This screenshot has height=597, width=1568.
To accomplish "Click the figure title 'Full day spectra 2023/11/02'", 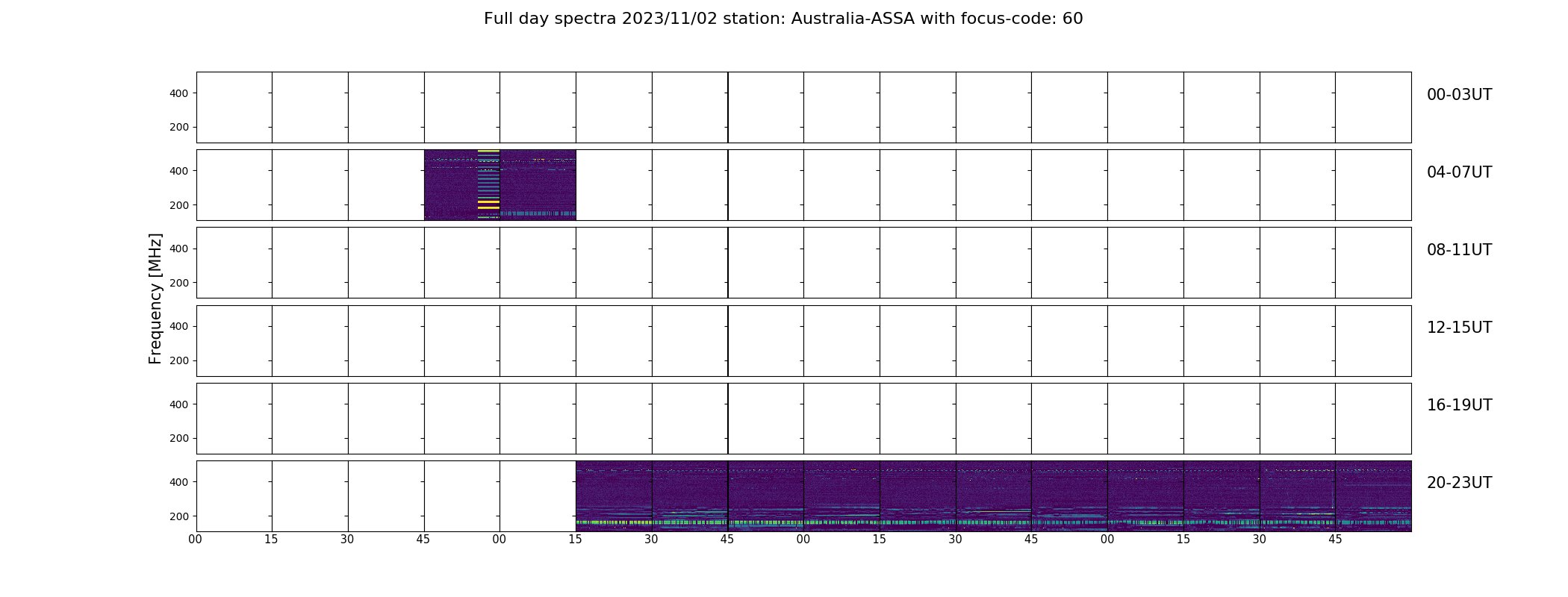I will coord(783,19).
